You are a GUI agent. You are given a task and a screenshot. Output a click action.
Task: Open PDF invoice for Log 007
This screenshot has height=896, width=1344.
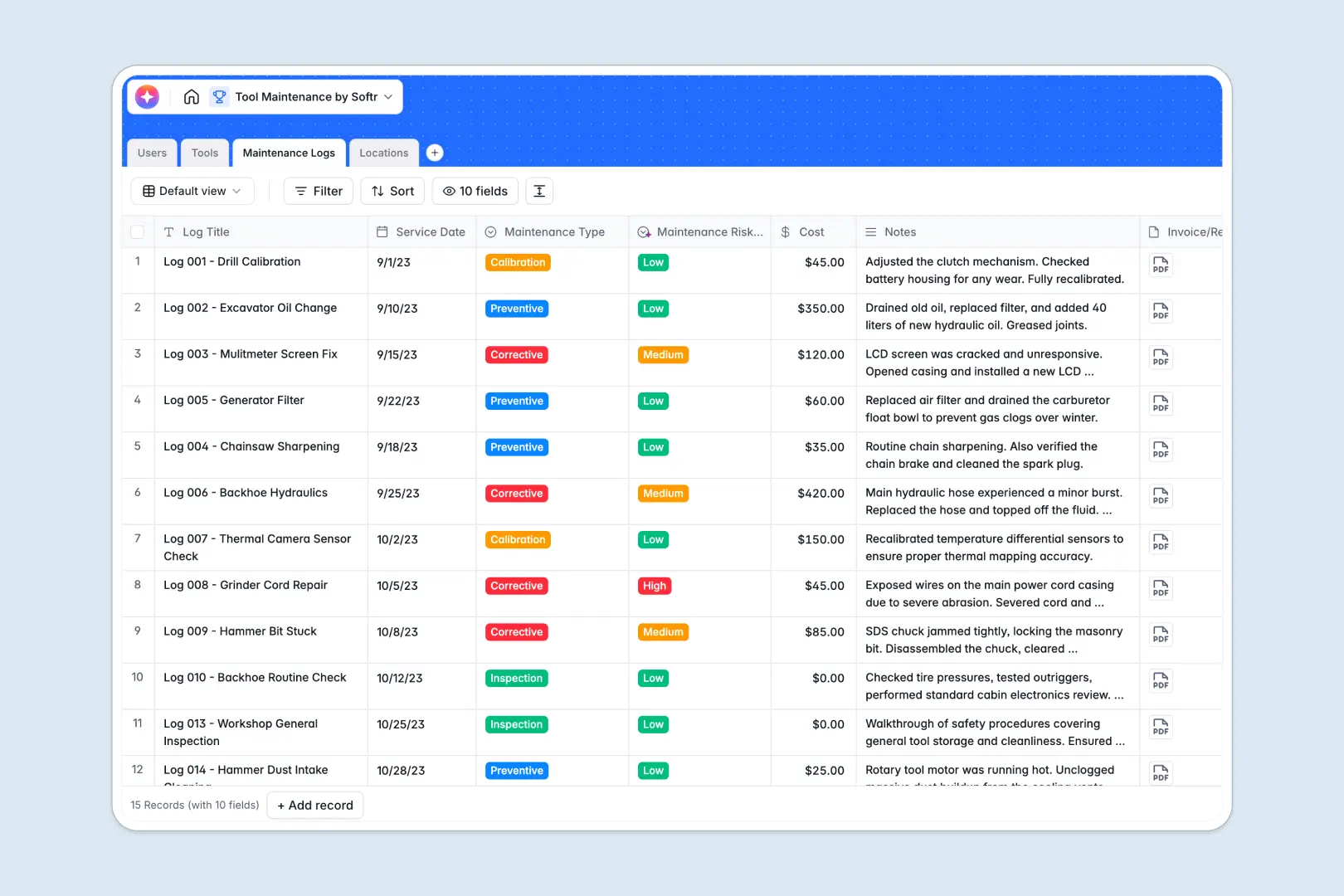pos(1161,542)
